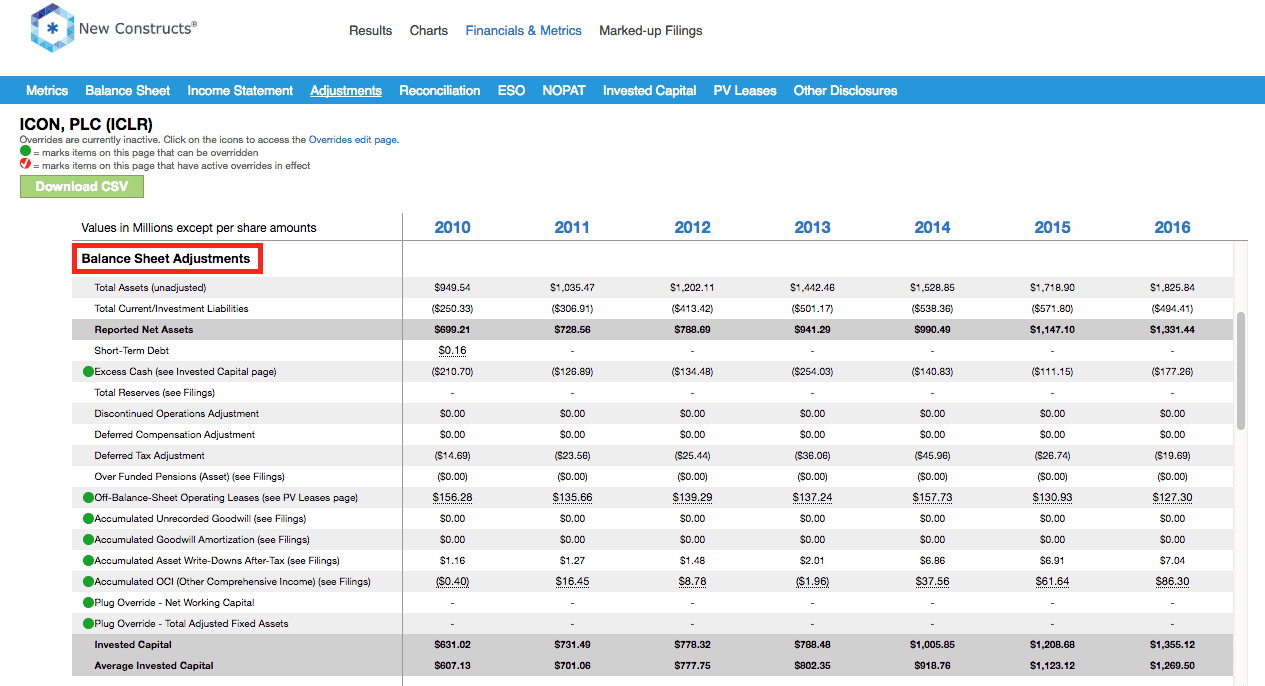1265x686 pixels.
Task: Click the Deferred Tax Adjustment row label
Action: (x=149, y=455)
